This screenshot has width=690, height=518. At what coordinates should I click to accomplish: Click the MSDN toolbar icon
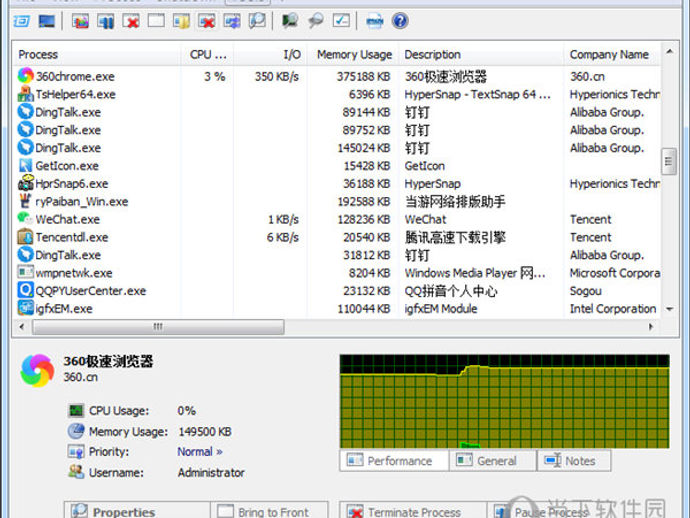374,21
